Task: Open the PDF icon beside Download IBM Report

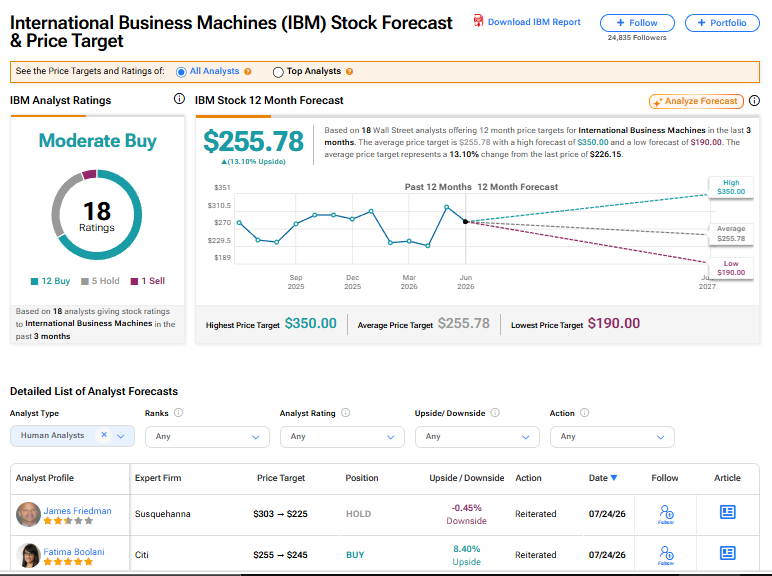Action: click(478, 21)
